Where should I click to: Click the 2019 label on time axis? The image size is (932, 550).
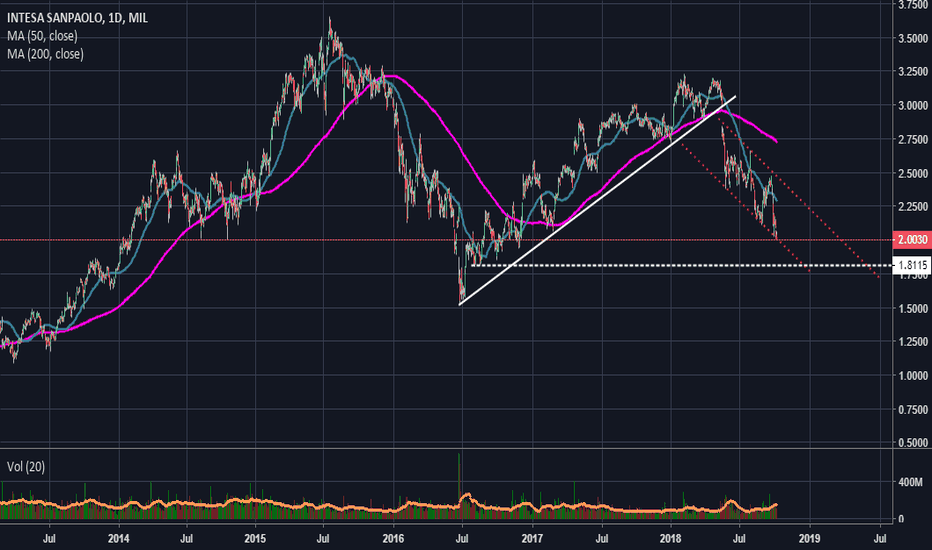[x=810, y=539]
